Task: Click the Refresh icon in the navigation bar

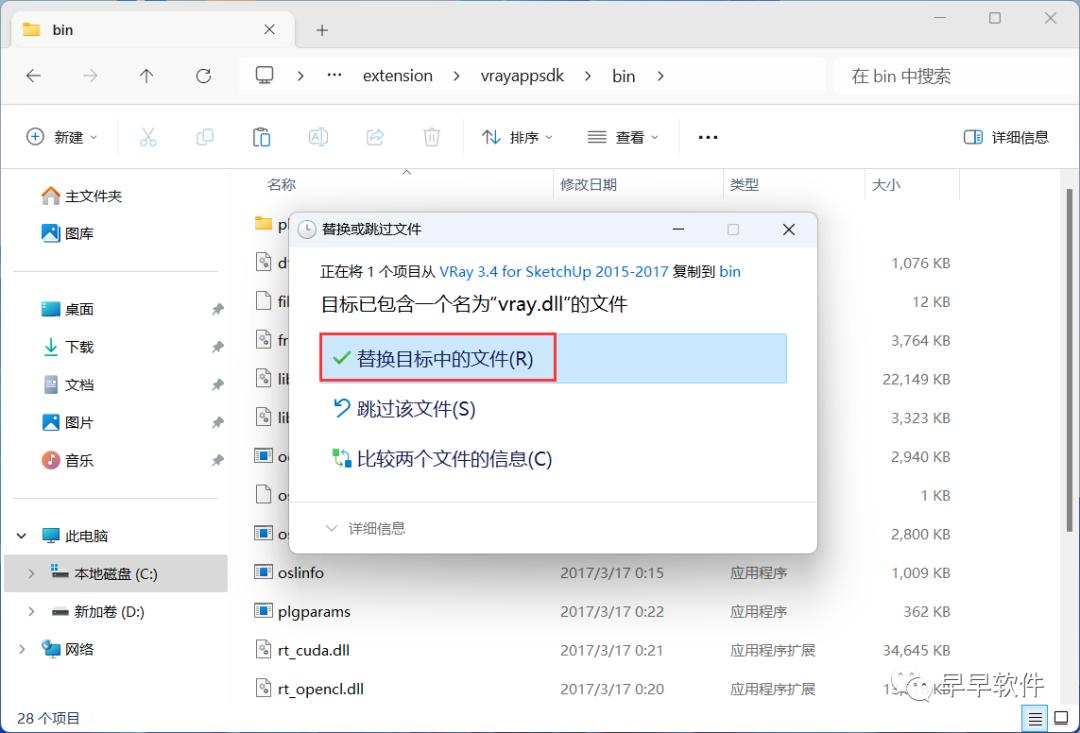Action: (x=203, y=75)
